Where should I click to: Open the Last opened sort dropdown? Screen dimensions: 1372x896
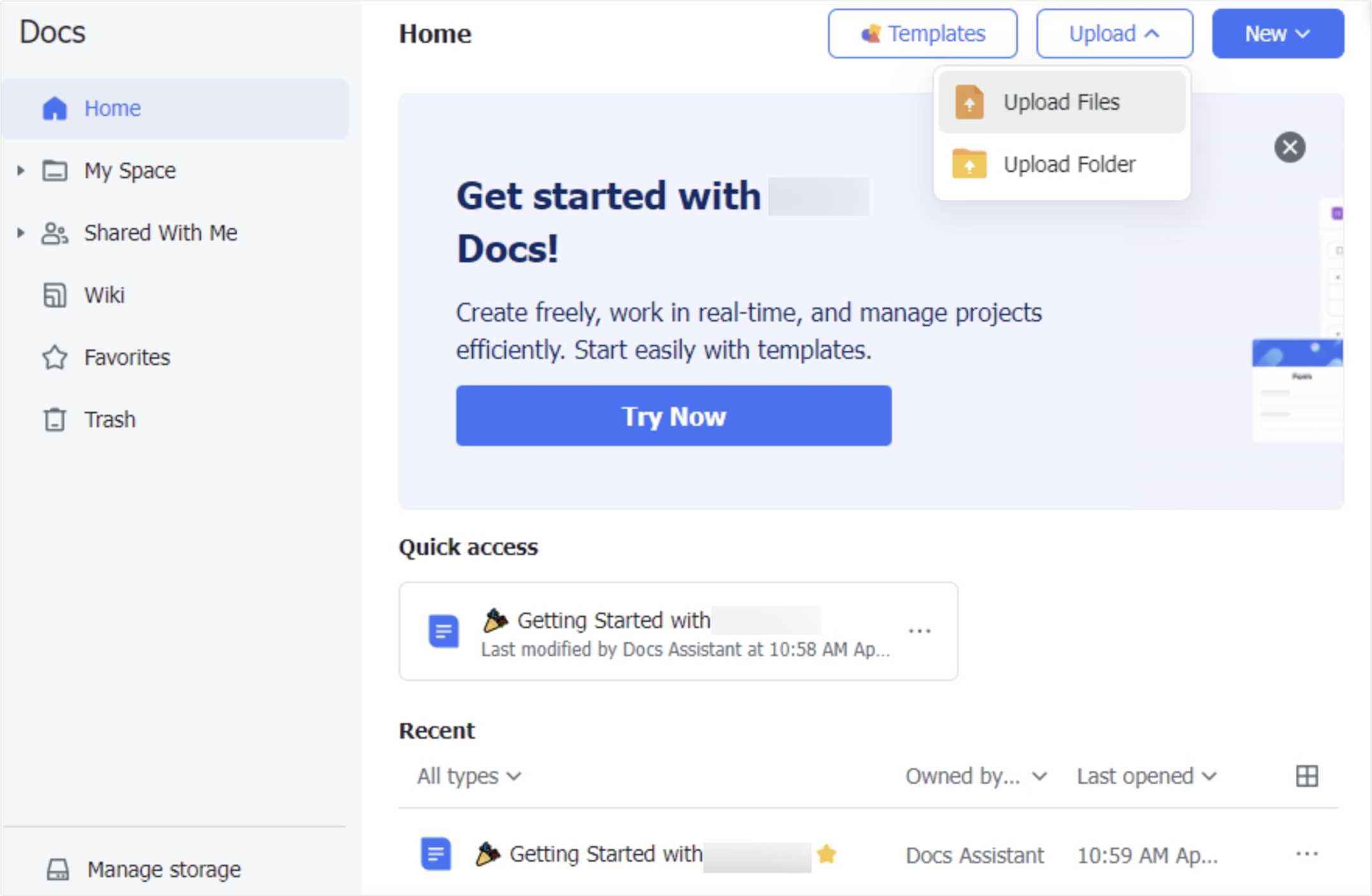[1145, 776]
